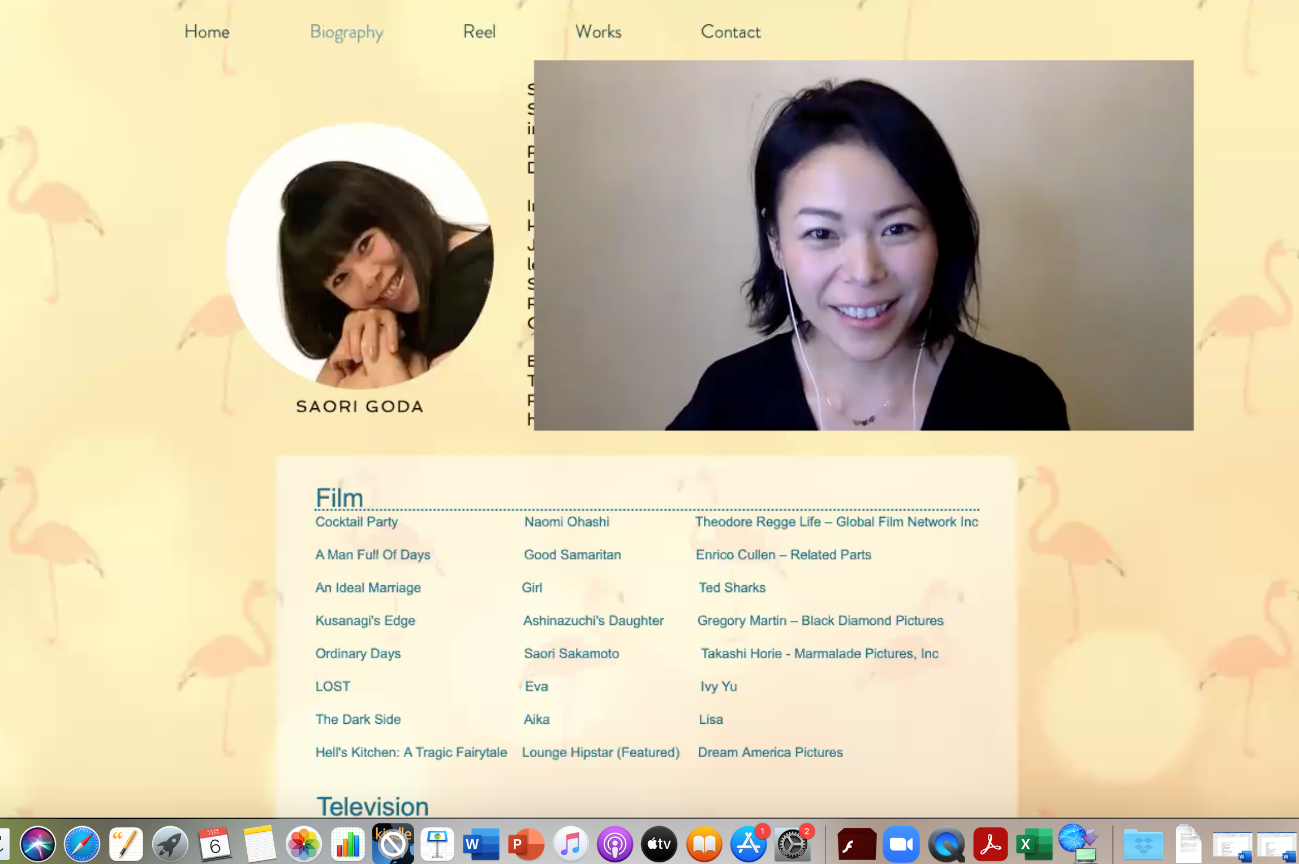Screen dimensions: 1299x864
Task: Open Music app in Dock
Action: (570, 844)
